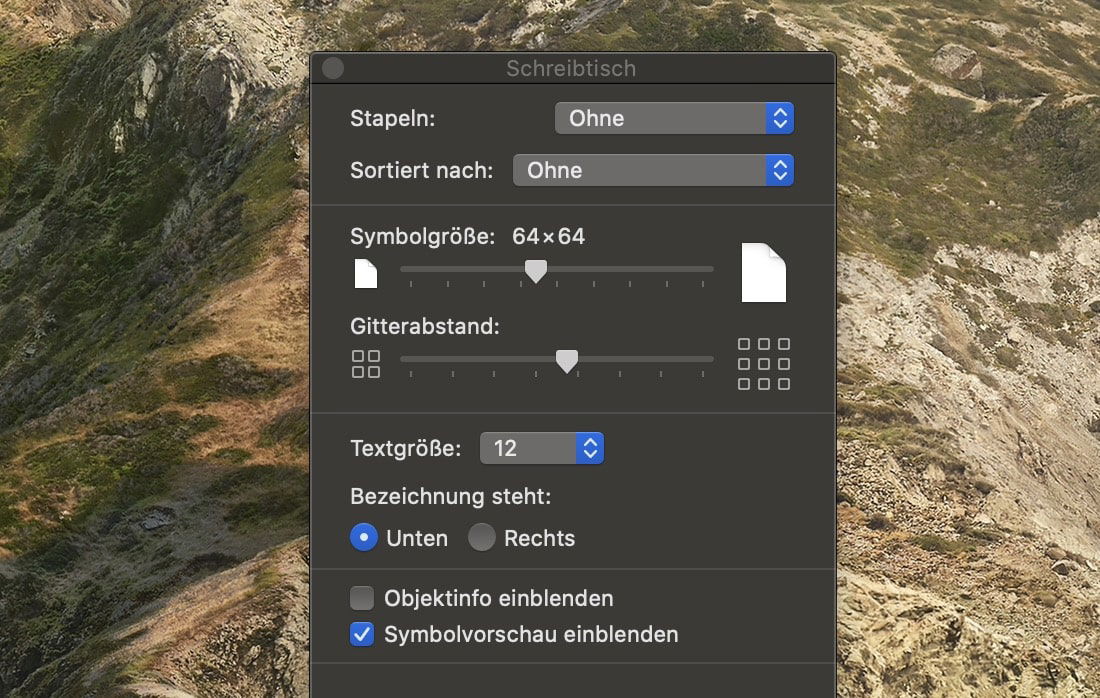
Task: Click the Schreibtisch window title bar
Action: pos(571,68)
